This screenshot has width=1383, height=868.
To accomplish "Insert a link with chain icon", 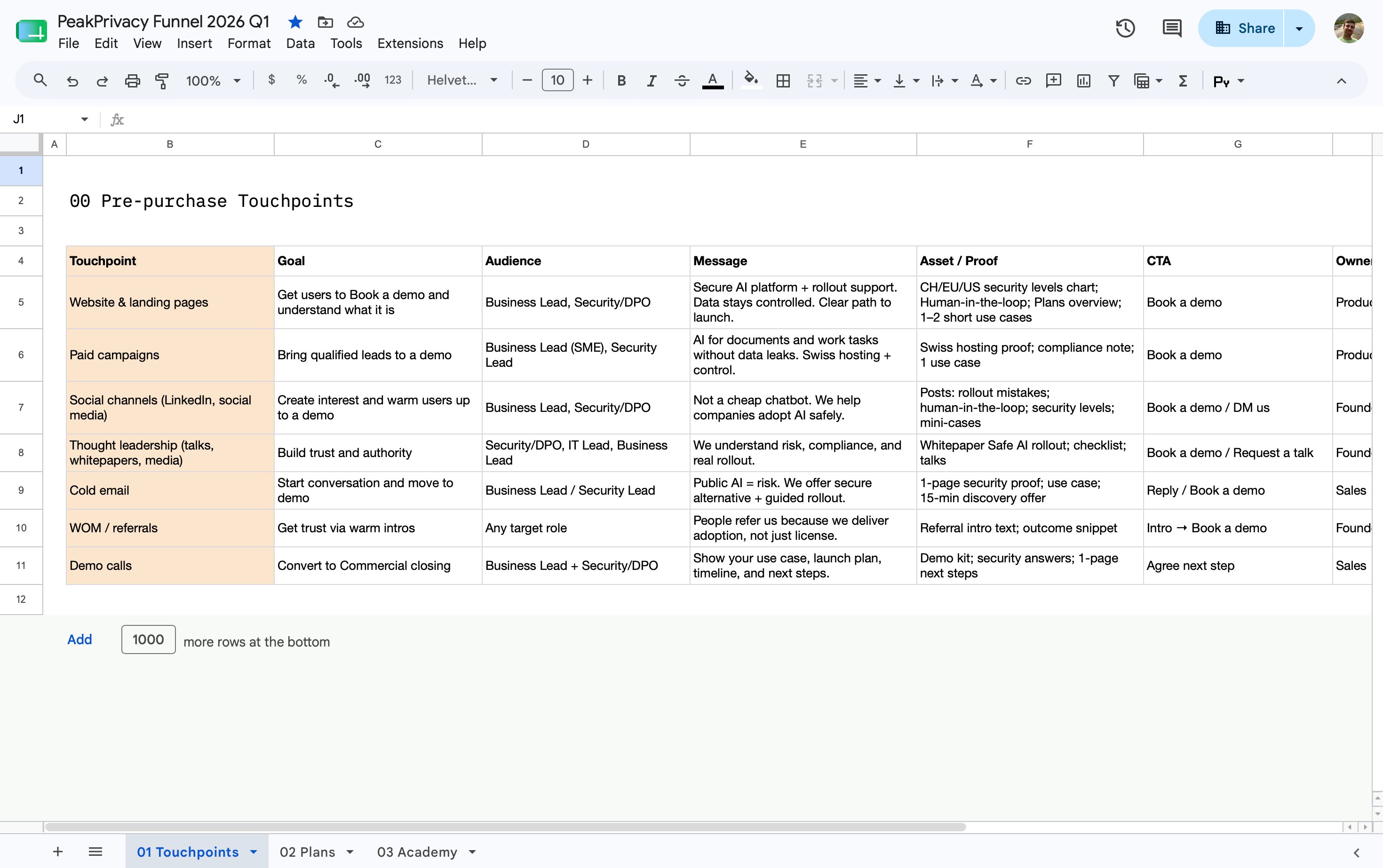I will click(1023, 81).
